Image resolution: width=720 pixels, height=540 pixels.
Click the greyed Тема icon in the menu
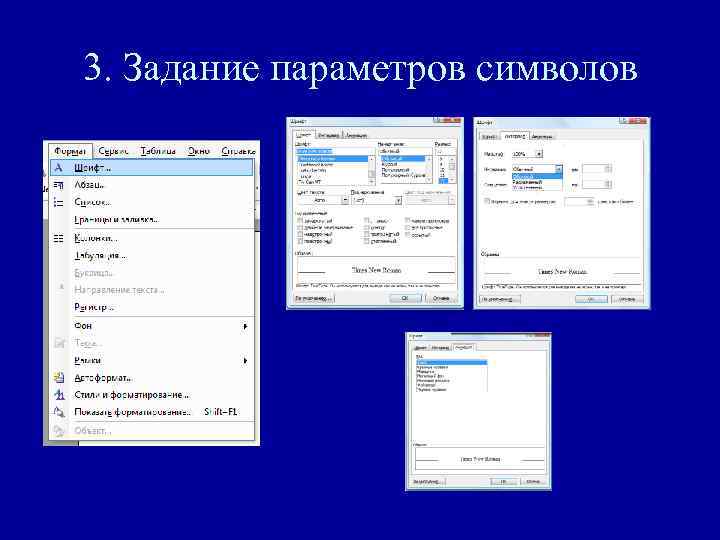59,343
